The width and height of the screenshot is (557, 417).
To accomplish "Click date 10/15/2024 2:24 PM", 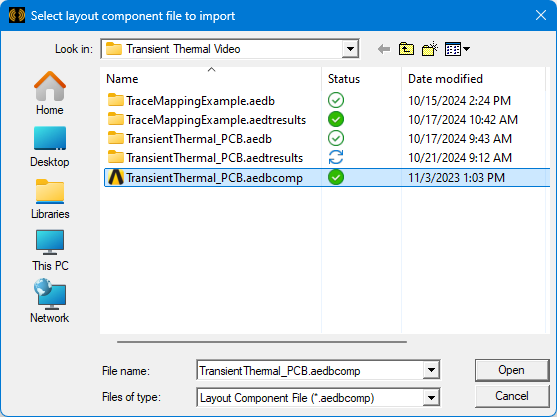I will pyautogui.click(x=459, y=101).
